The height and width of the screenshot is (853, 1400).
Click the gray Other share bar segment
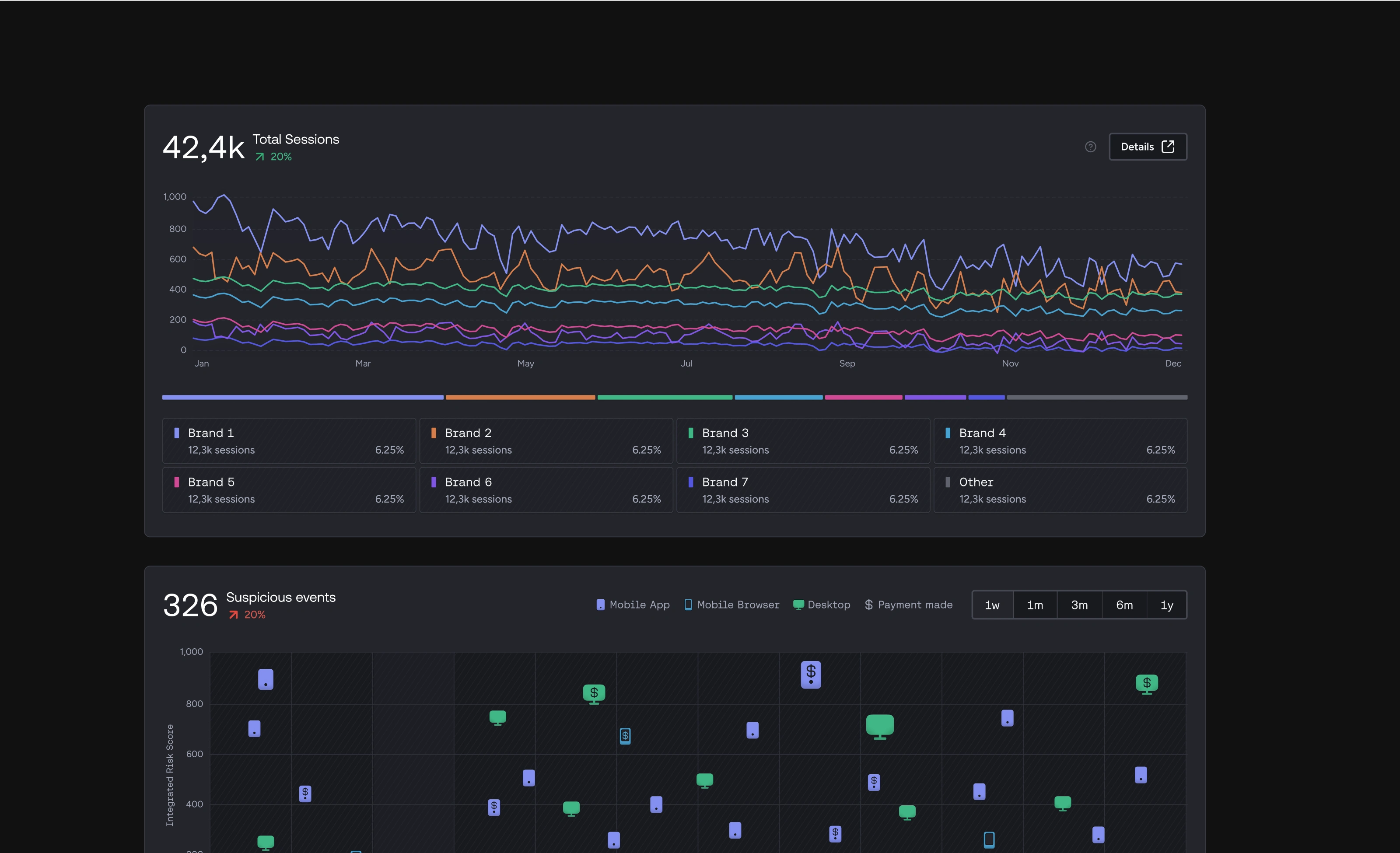[1097, 398]
